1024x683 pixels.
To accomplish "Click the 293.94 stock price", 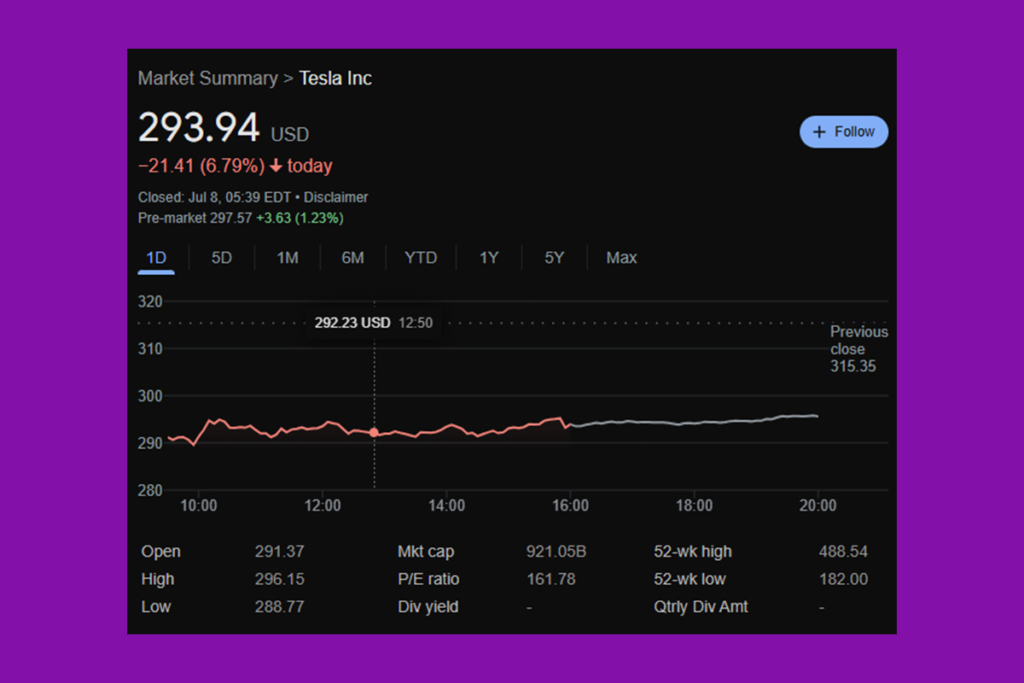I will (x=198, y=128).
